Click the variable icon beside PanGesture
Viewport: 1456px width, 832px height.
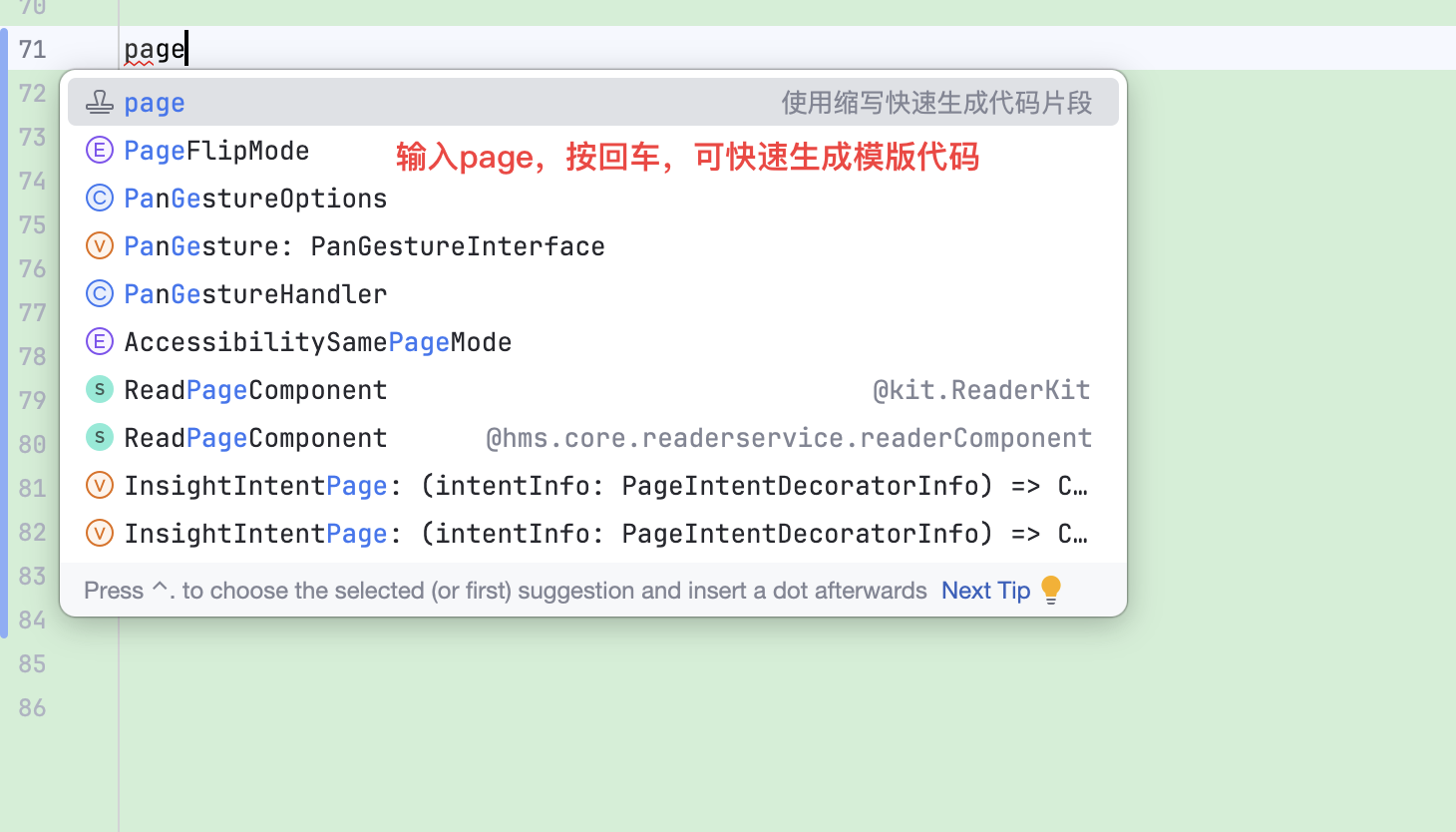click(x=99, y=245)
